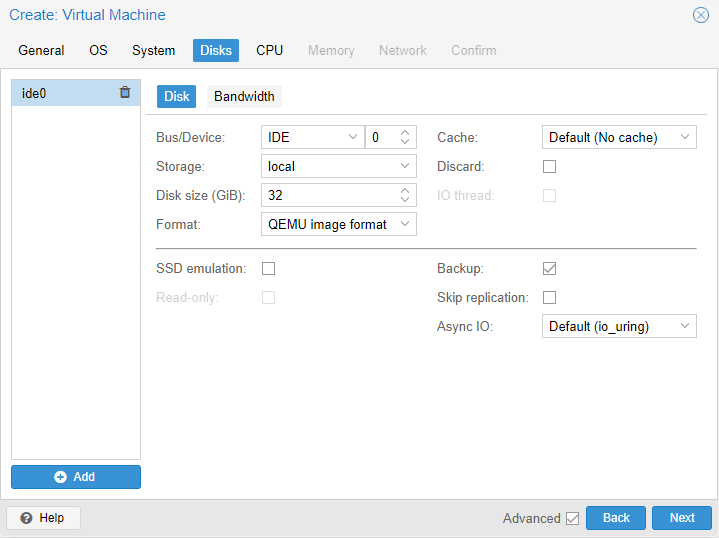Toggle the Advanced options checkbox

[572, 518]
